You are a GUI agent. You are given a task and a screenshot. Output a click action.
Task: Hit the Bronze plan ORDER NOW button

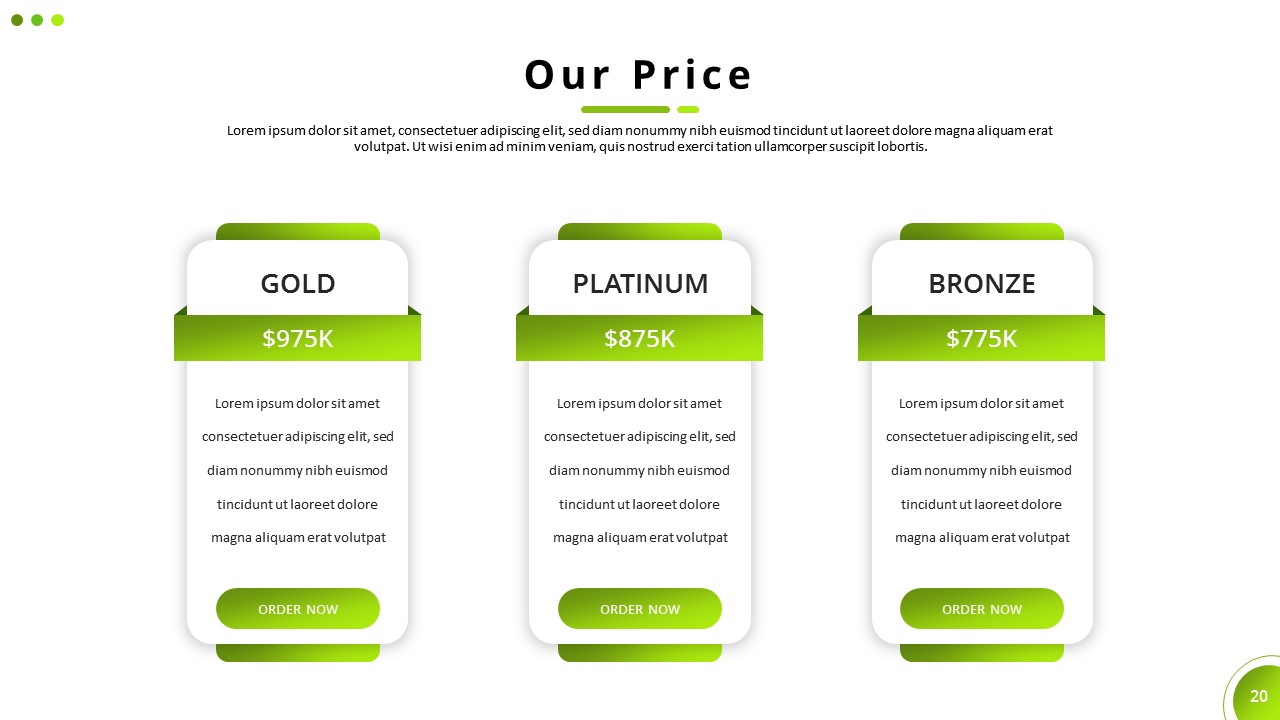tap(982, 609)
